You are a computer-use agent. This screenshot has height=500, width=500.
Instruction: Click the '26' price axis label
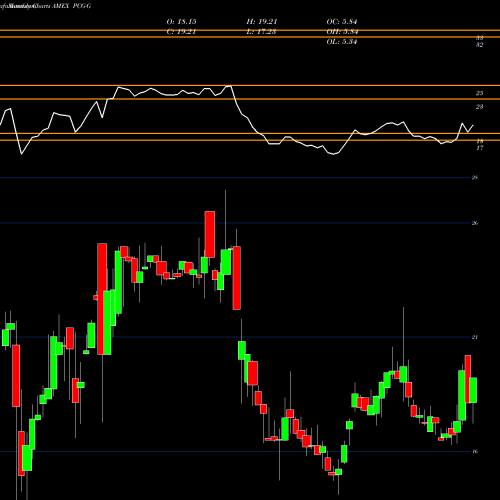coord(475,223)
